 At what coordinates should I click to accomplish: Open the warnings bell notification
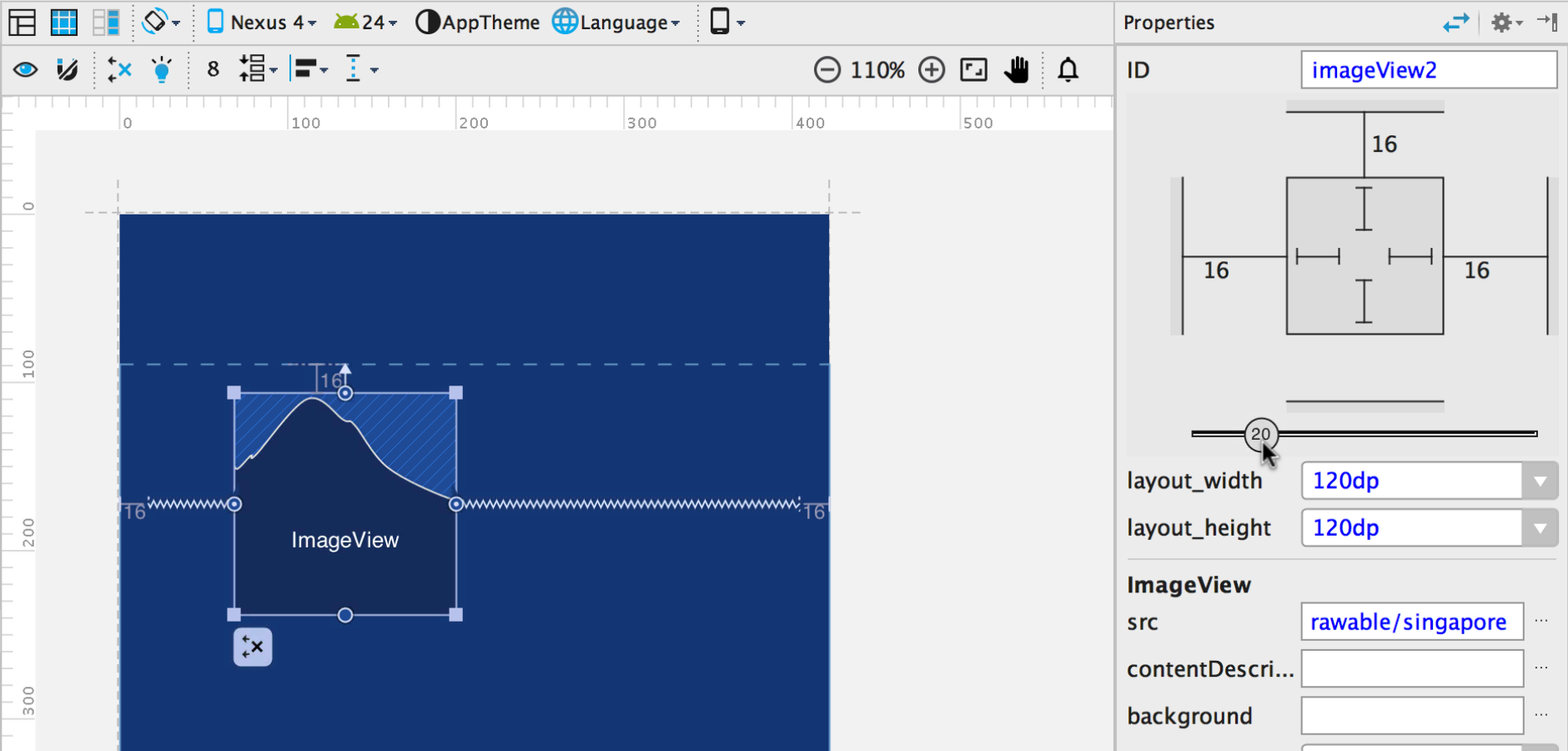point(1068,70)
